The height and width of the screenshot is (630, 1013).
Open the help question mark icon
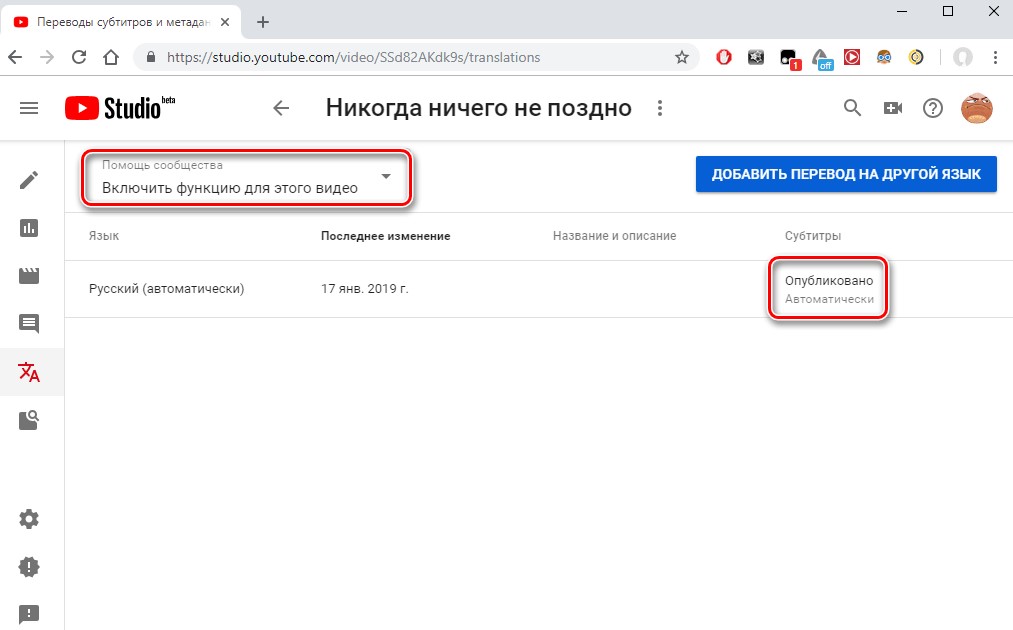point(933,108)
